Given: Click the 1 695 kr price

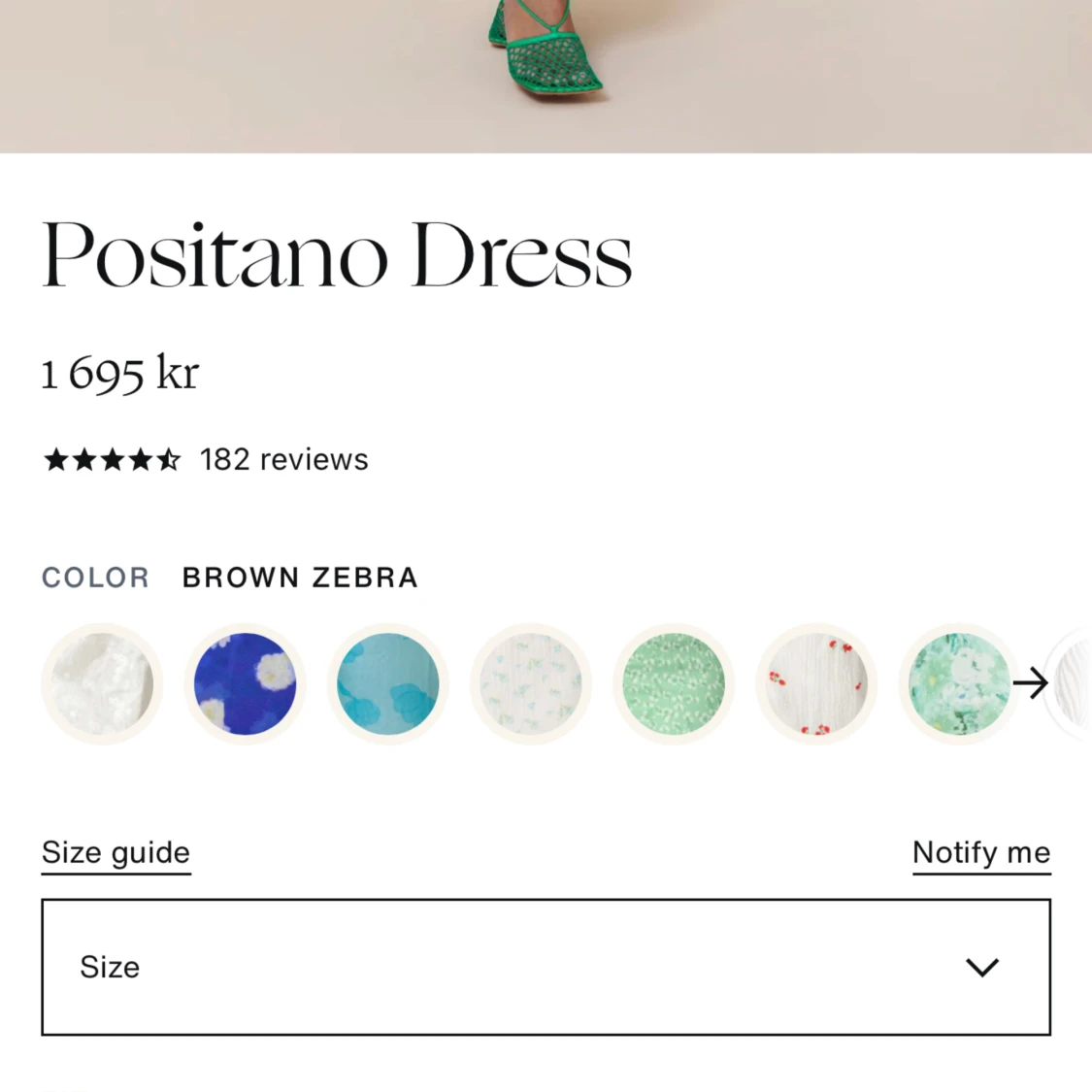Looking at the screenshot, I should tap(120, 373).
